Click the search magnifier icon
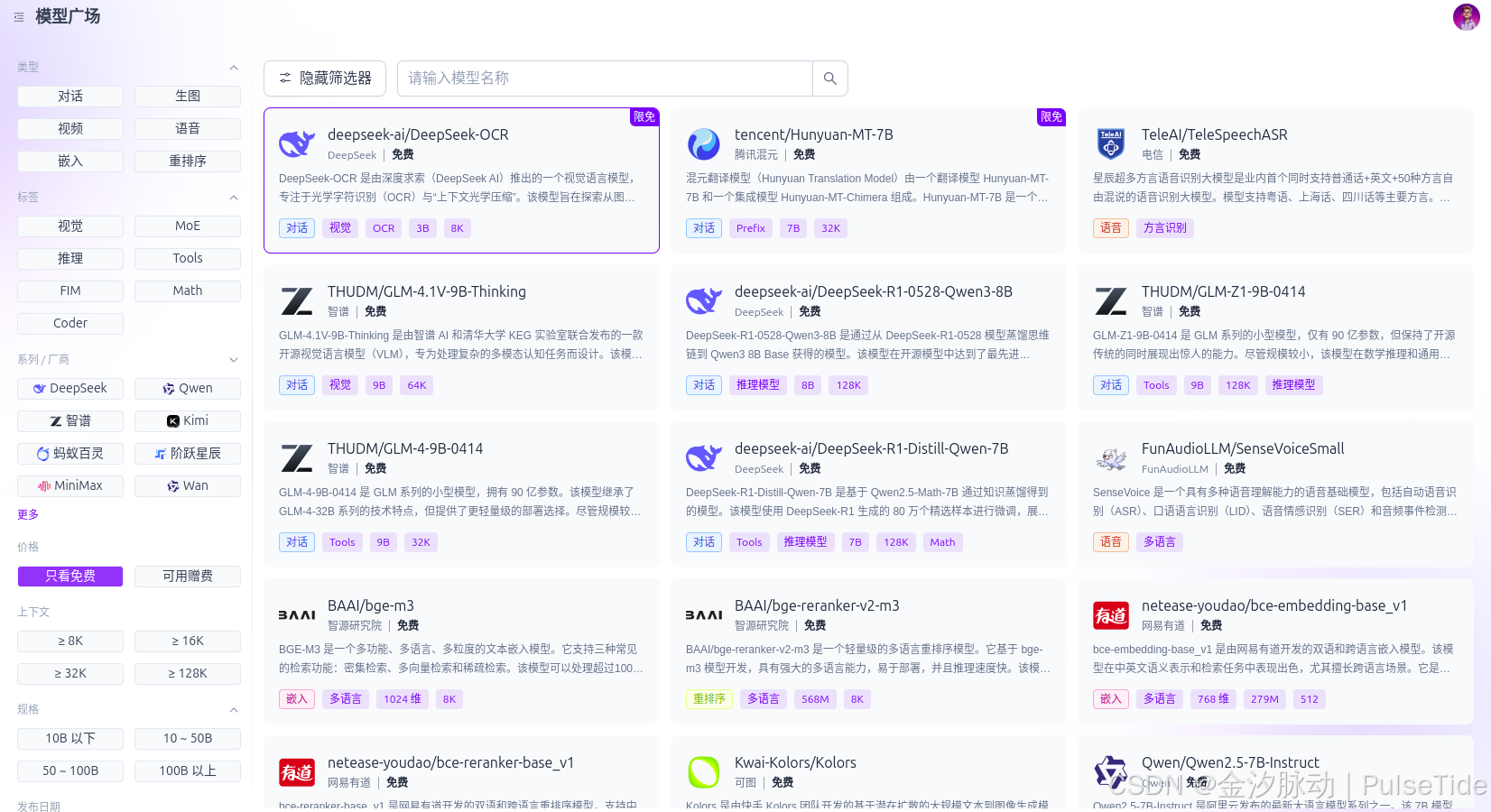Viewport: 1491px width, 812px height. click(x=829, y=78)
